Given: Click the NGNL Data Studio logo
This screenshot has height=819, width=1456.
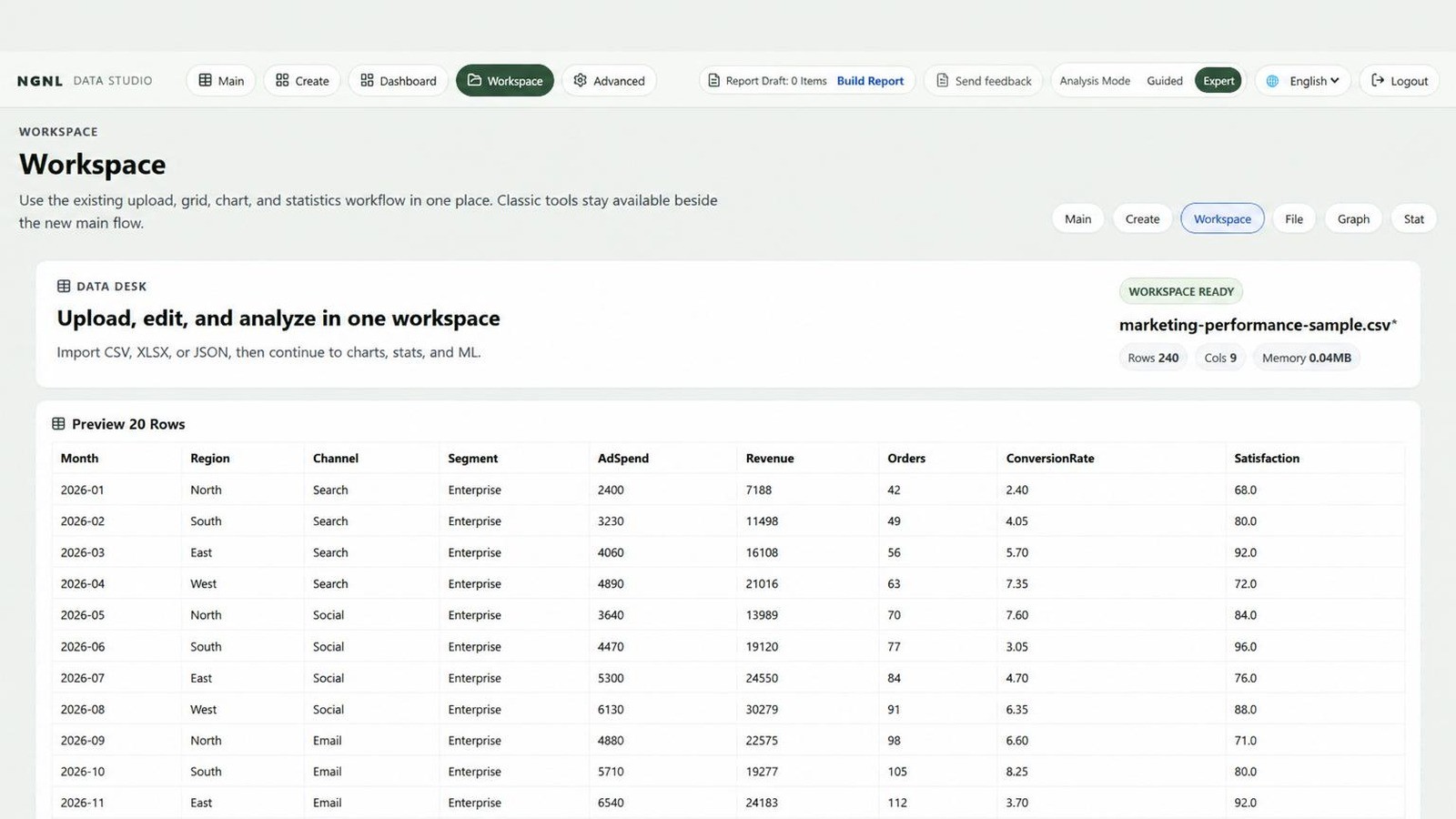Looking at the screenshot, I should click(x=85, y=80).
